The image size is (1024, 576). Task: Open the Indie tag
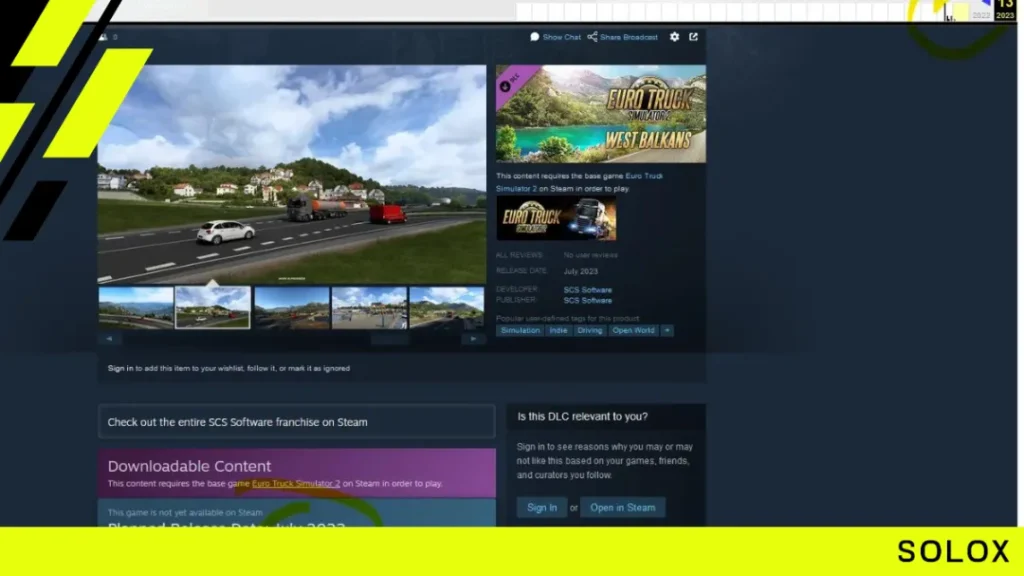pos(558,330)
